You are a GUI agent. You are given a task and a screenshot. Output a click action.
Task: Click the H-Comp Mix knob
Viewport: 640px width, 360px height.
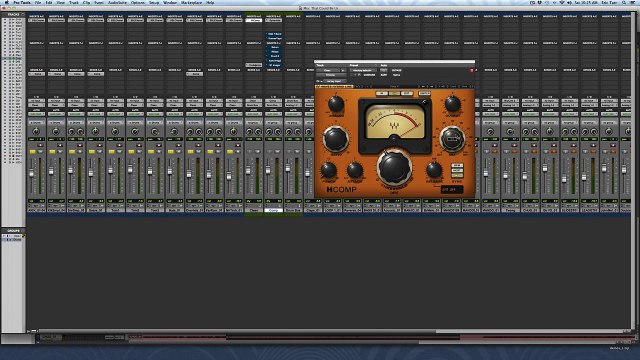coord(452,138)
